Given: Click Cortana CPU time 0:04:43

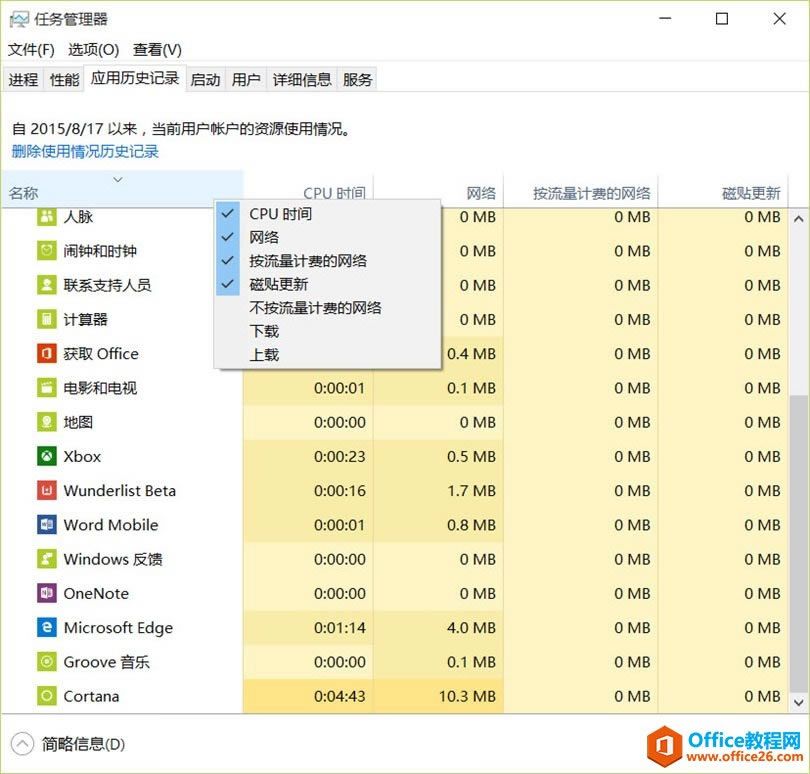Looking at the screenshot, I should [339, 696].
